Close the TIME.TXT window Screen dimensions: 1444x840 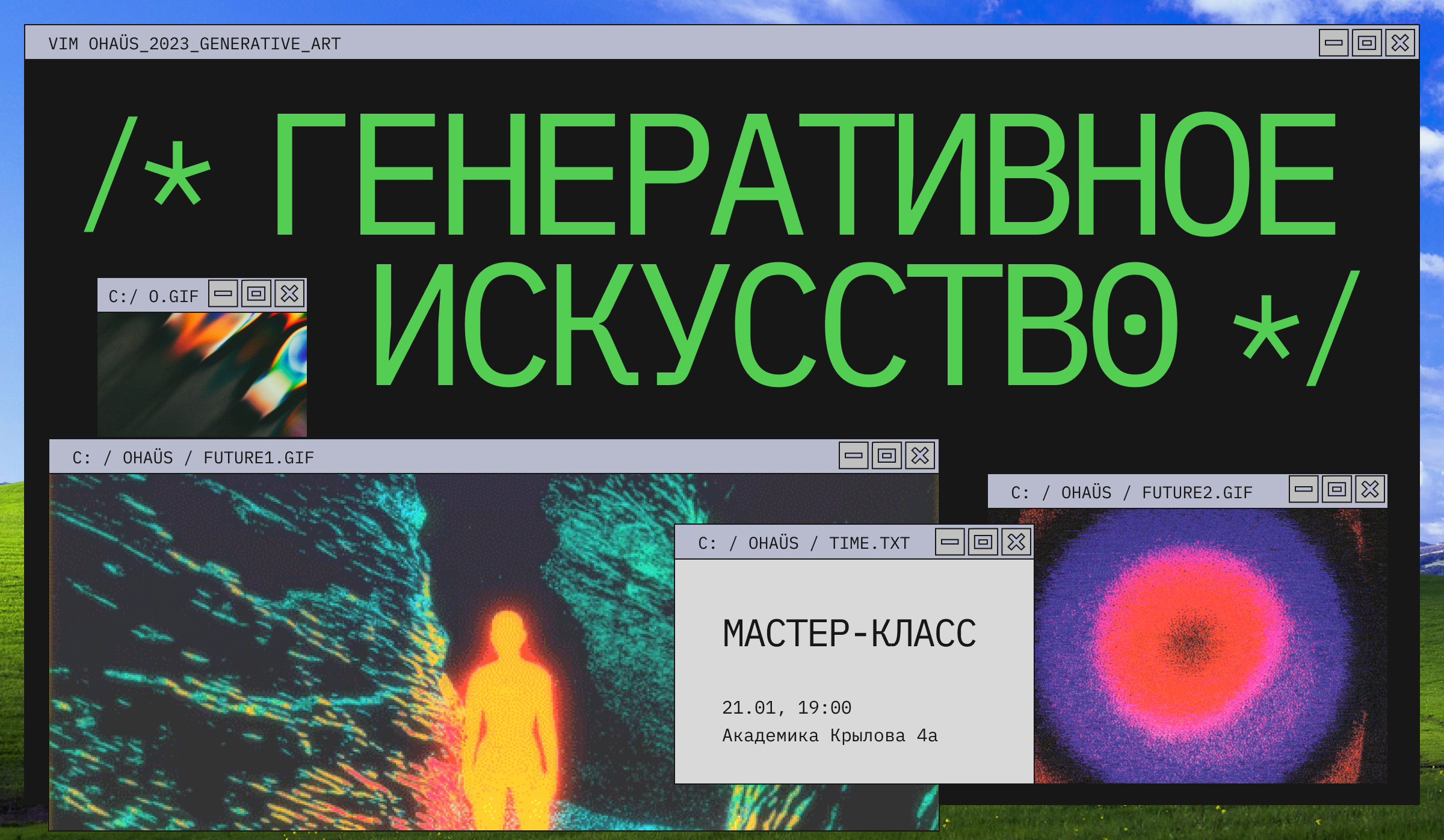click(1016, 542)
